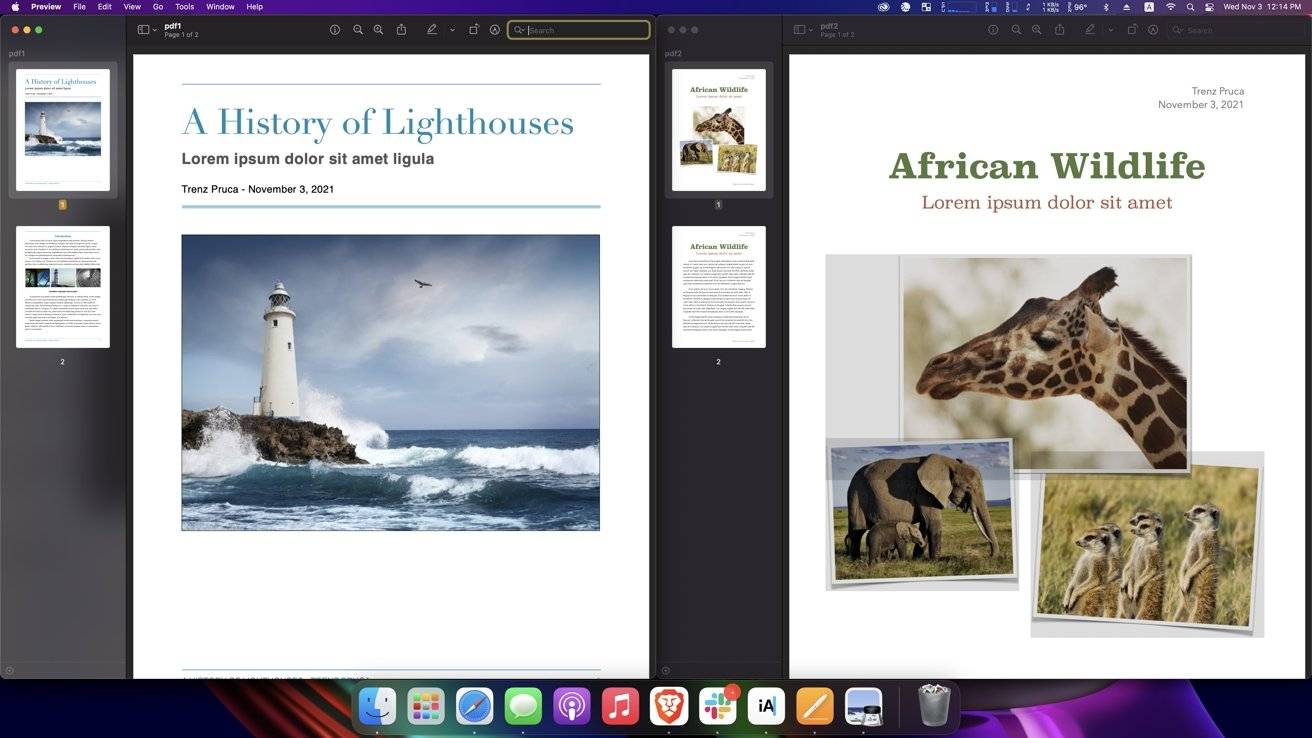Launch Safari from the Dock
Screen dimensions: 1312x738
[x=476, y=706]
